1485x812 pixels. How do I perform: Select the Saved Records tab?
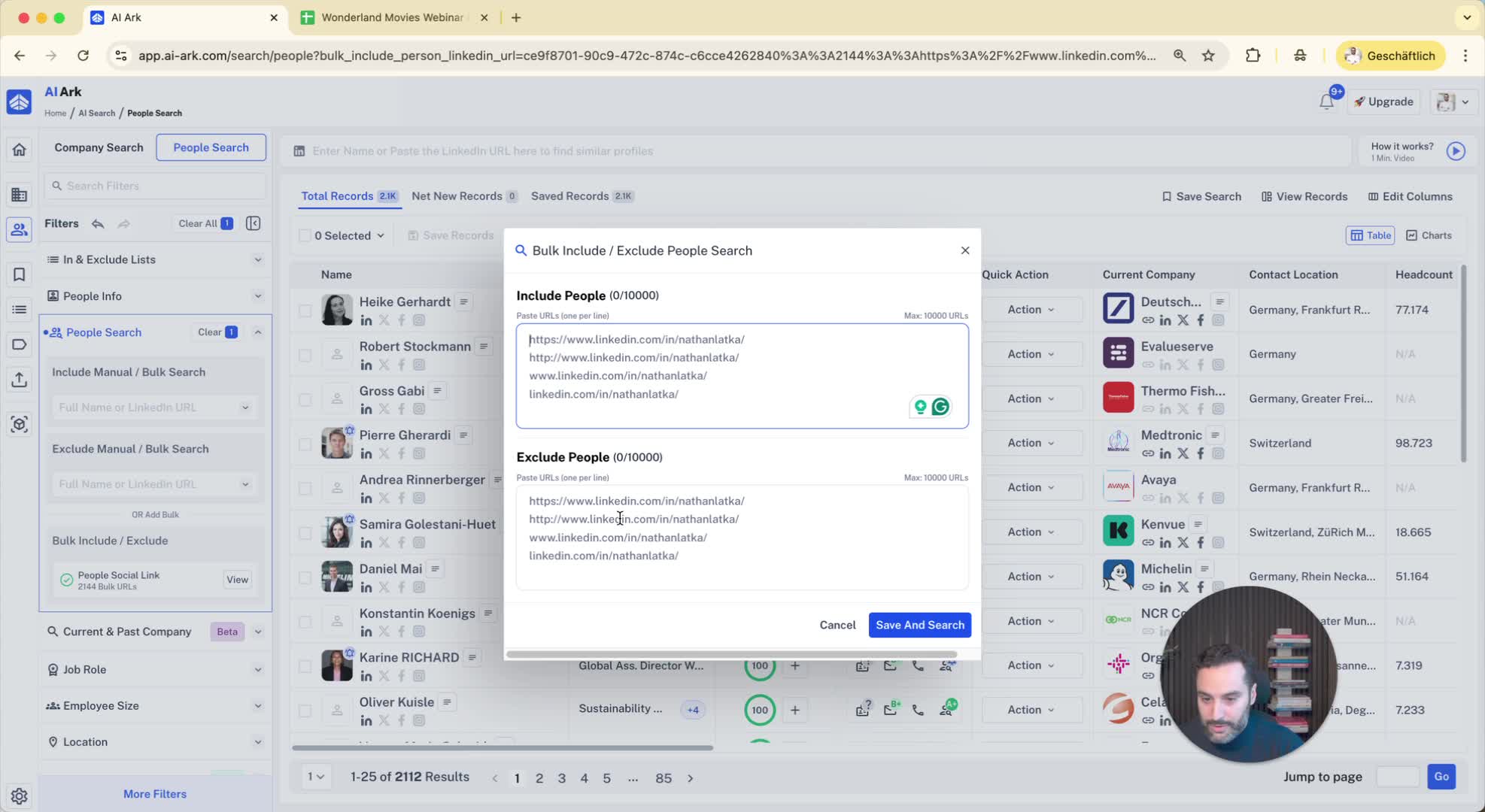click(570, 196)
